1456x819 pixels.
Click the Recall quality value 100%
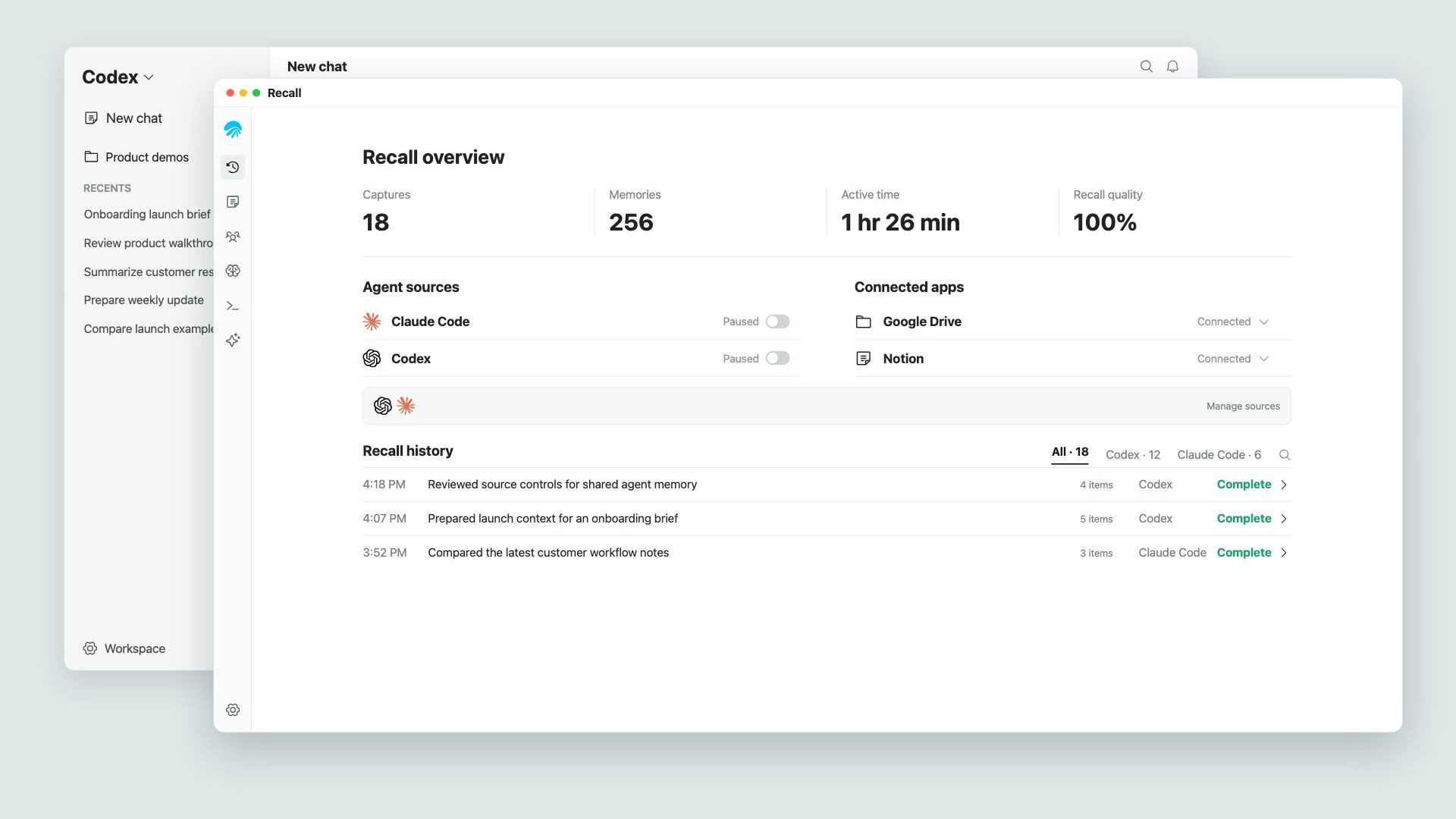tap(1105, 222)
